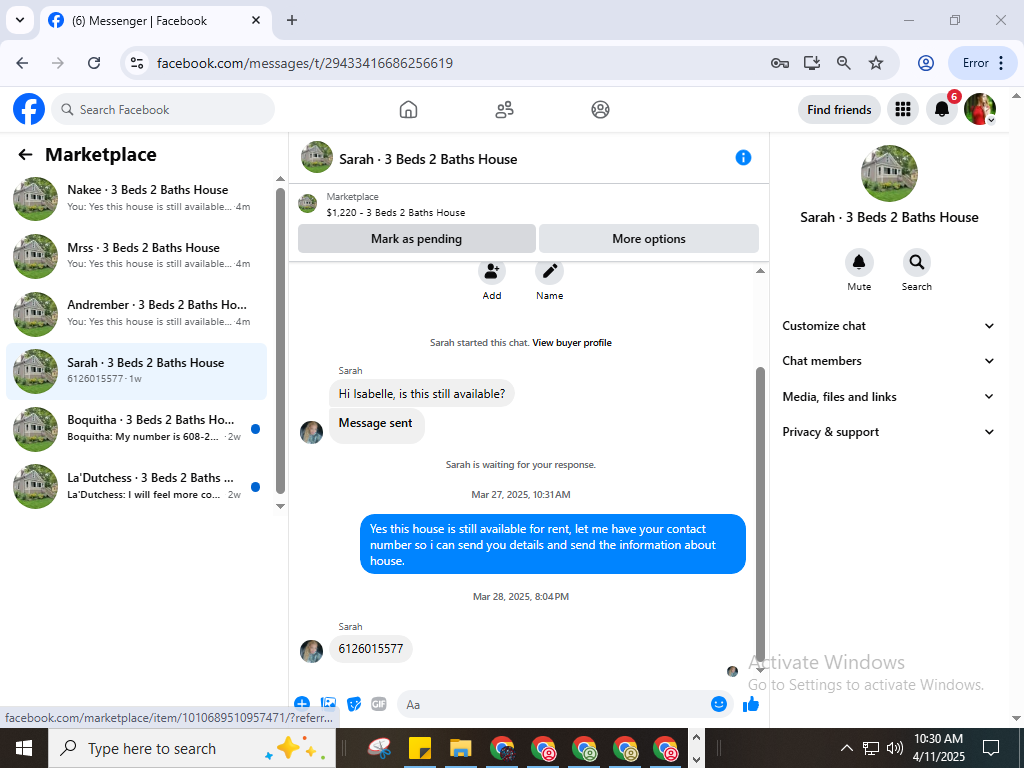Click the More options button
Screen dimensions: 1024x768
coord(648,238)
